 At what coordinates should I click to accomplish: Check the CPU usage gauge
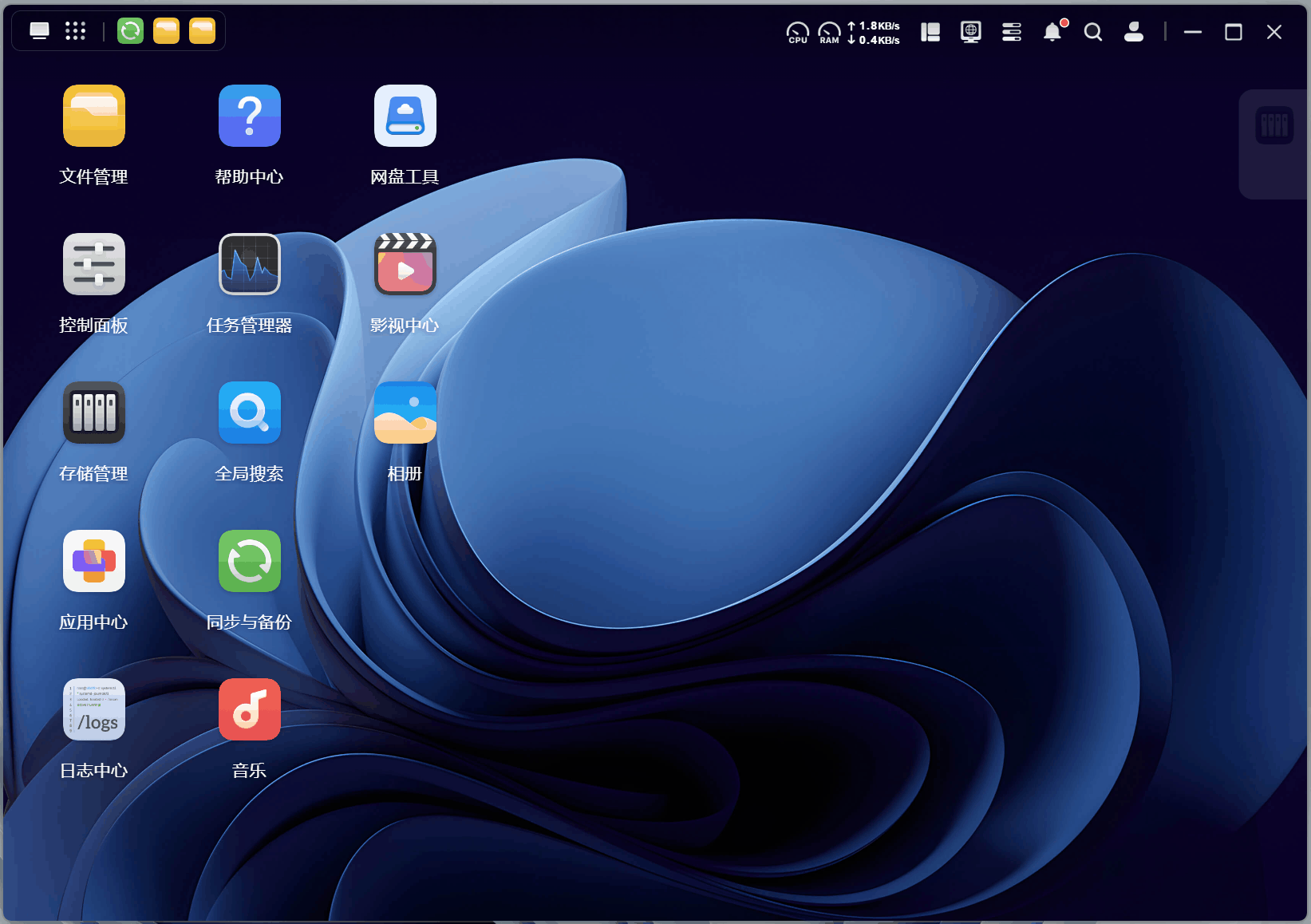pos(798,33)
